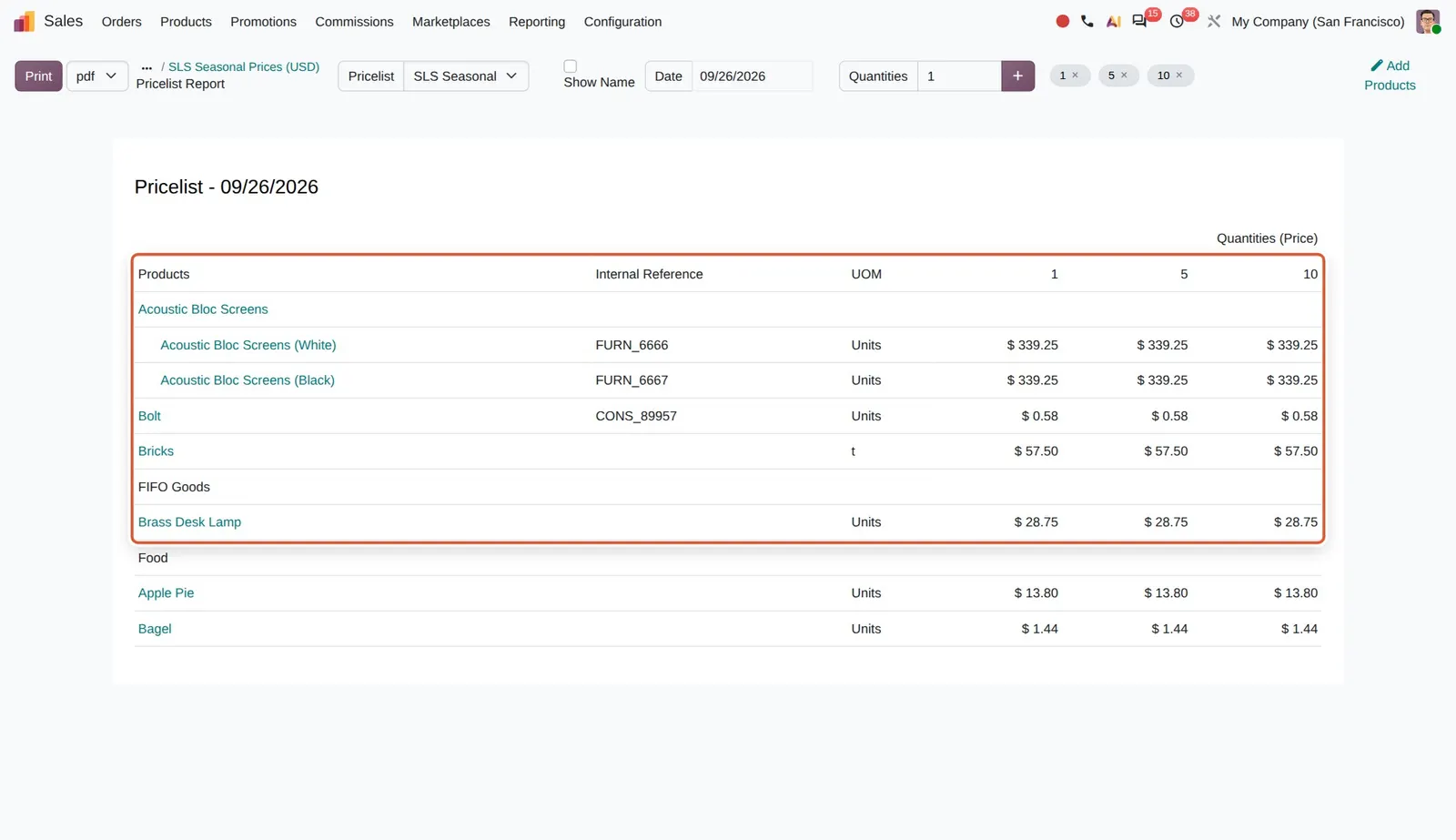Click the Food category row
The image size is (1456, 840).
(x=728, y=558)
